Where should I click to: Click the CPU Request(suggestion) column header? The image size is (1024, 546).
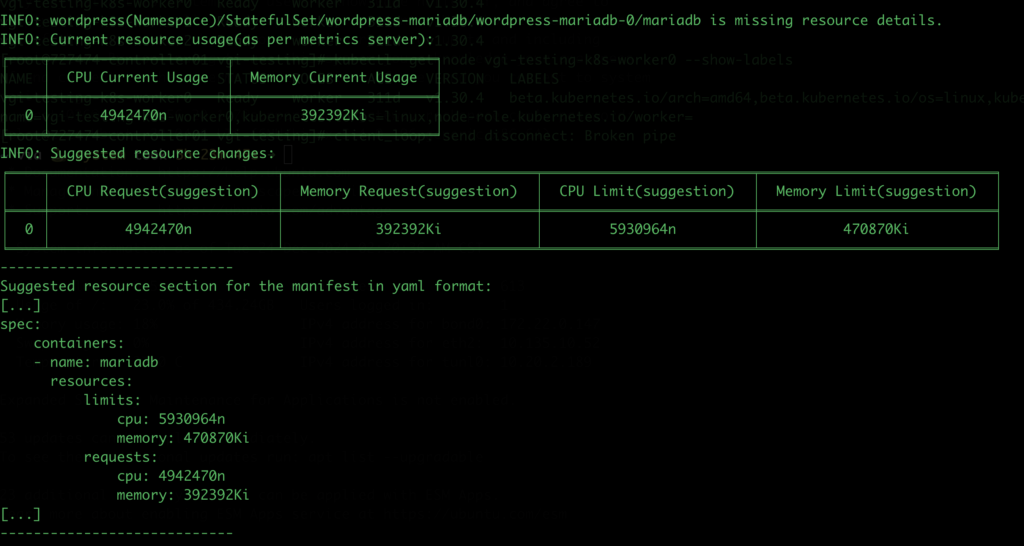pyautogui.click(x=163, y=191)
